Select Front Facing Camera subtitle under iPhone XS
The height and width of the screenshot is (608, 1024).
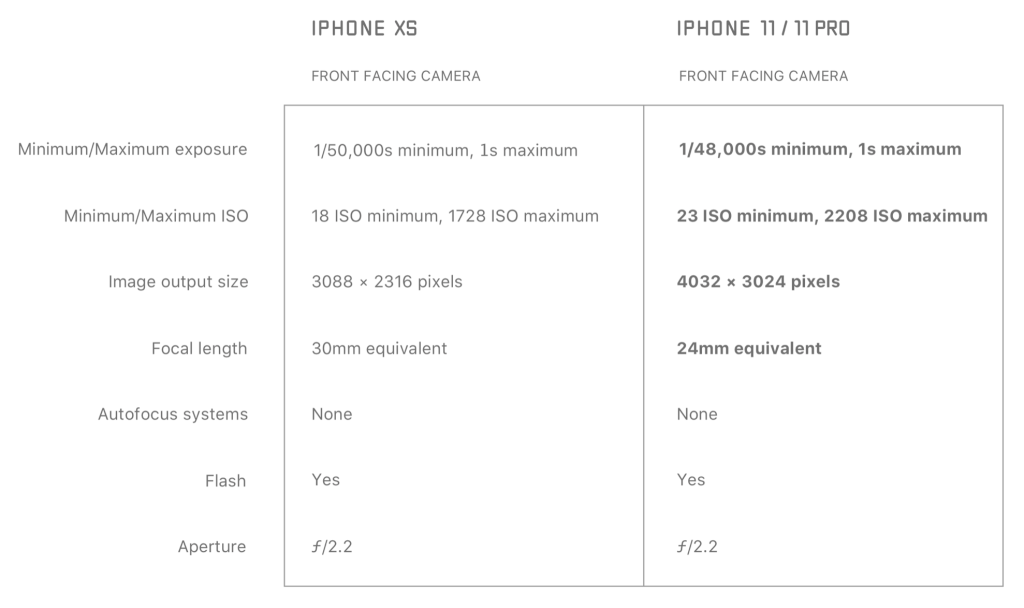pos(396,76)
